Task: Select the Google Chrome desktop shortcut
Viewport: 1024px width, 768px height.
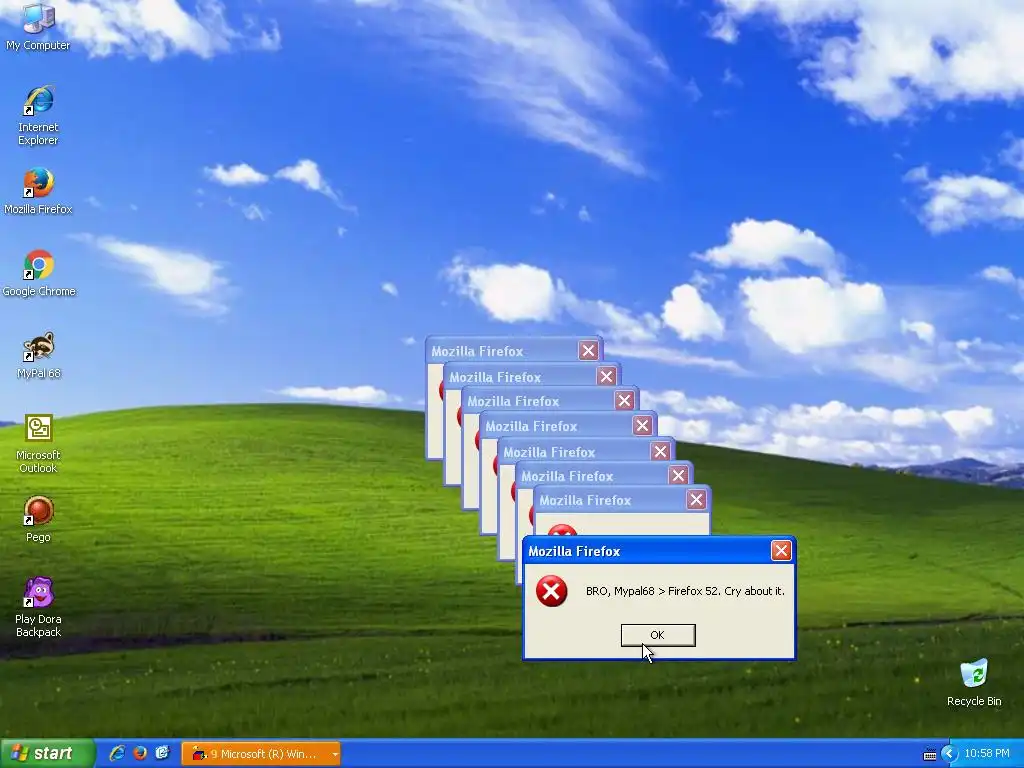Action: pyautogui.click(x=39, y=273)
